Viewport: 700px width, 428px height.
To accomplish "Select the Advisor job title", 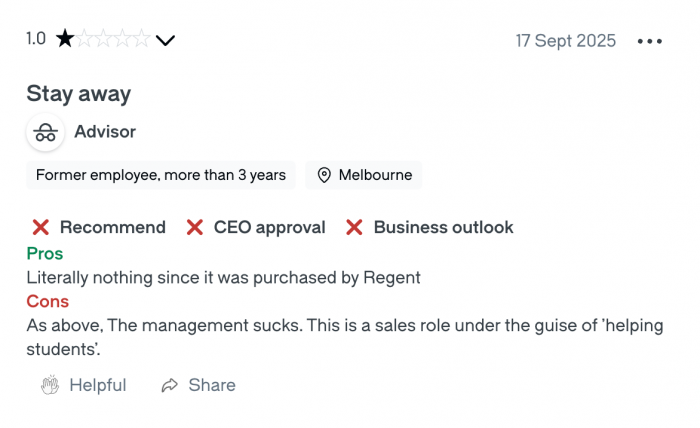I will (x=105, y=132).
